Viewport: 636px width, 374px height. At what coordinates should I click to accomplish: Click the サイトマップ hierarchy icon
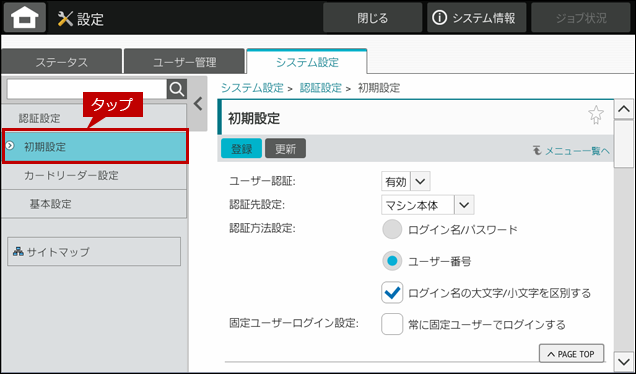(x=18, y=251)
